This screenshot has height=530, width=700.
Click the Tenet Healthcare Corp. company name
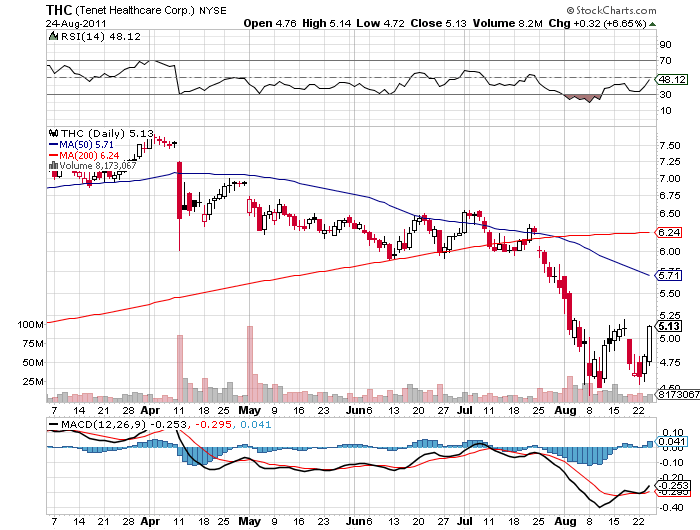(135, 10)
